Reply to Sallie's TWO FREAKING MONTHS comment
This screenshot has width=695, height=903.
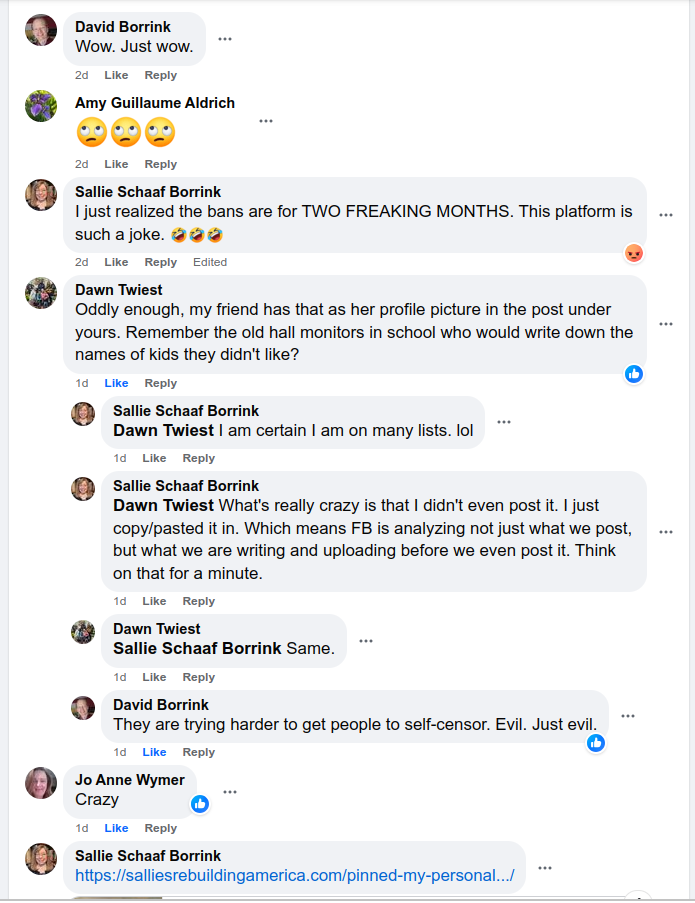[x=160, y=262]
